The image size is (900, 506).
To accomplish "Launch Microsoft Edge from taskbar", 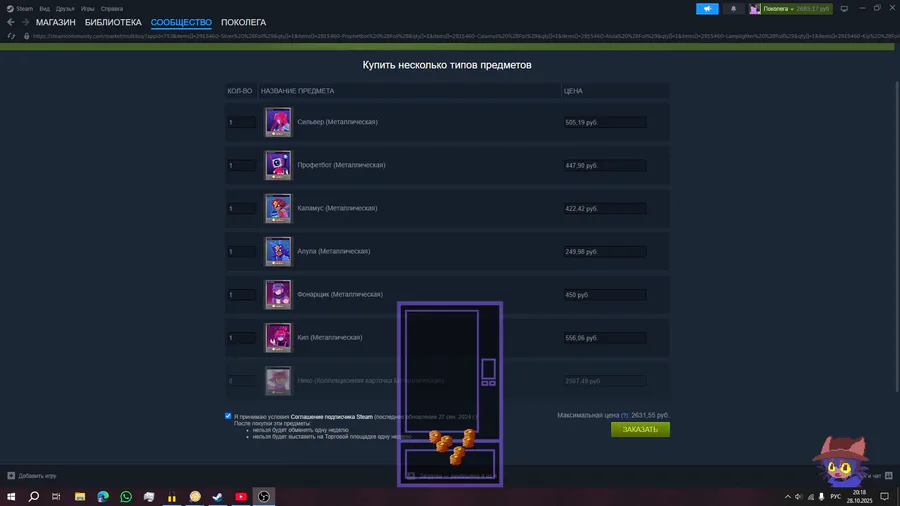I will 103,496.
